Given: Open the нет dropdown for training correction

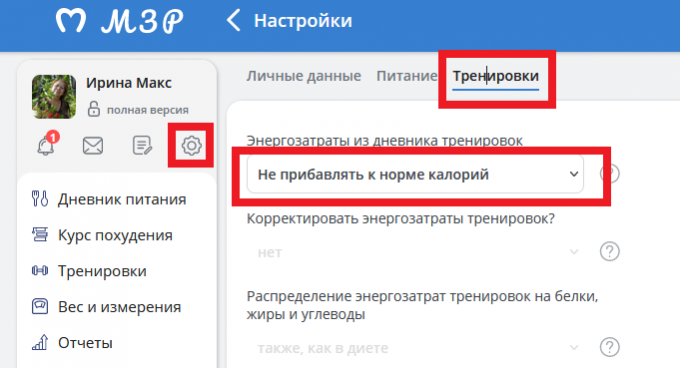Looking at the screenshot, I should 415,252.
